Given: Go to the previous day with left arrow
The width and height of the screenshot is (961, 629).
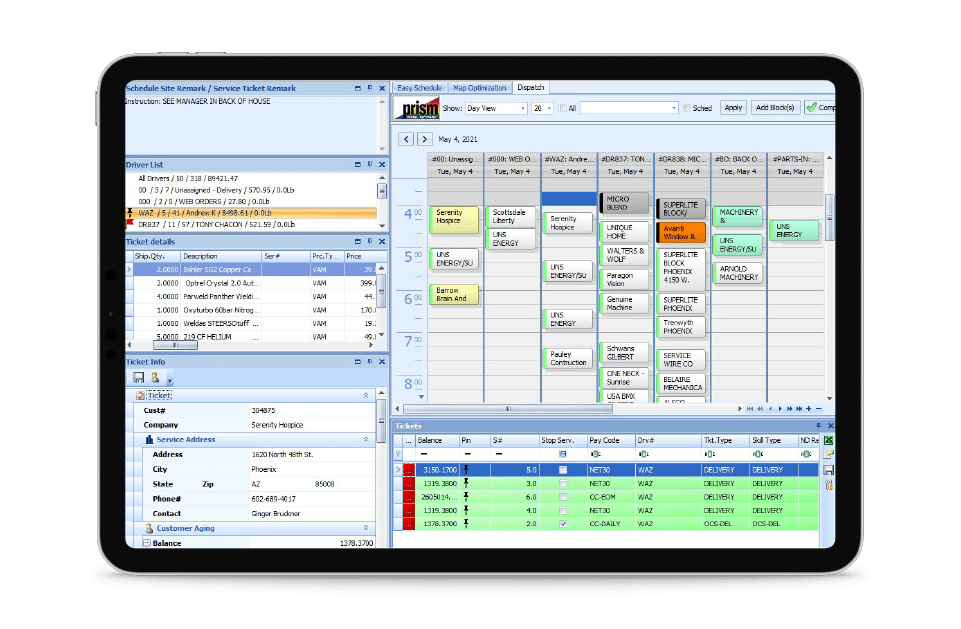Looking at the screenshot, I should coord(407,139).
